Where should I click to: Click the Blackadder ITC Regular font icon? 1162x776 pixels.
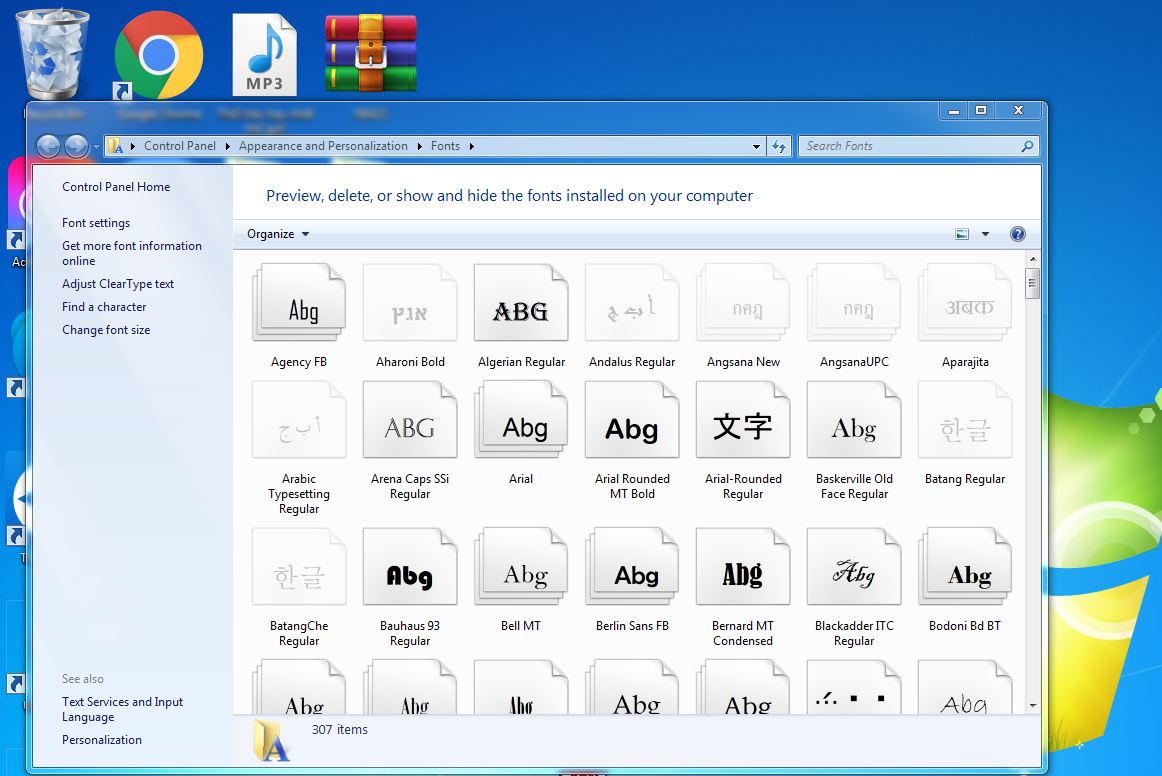854,569
